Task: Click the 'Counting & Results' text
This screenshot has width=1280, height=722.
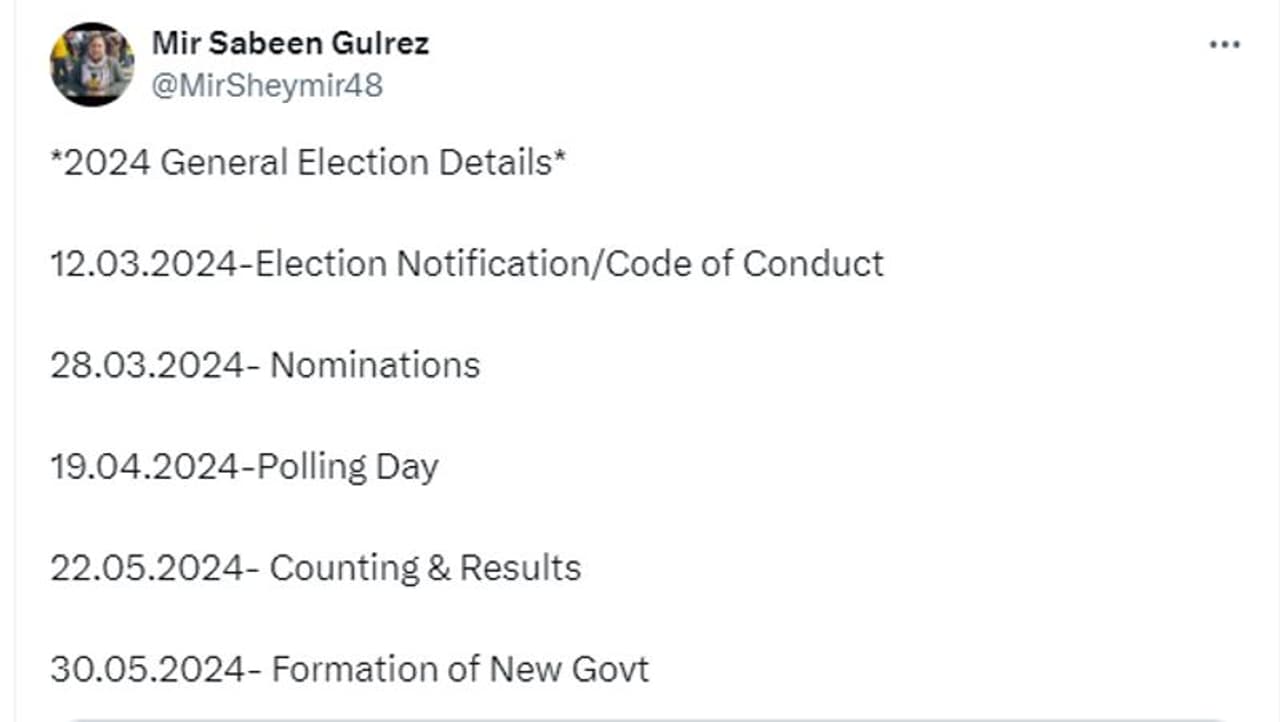Action: 425,568
